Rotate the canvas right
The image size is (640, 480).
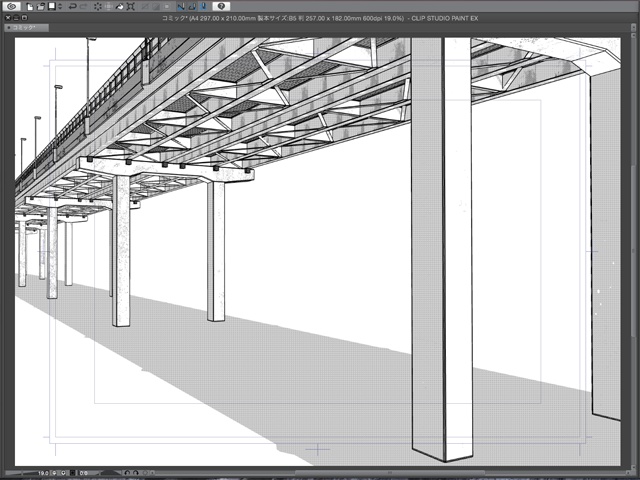pyautogui.click(x=136, y=473)
